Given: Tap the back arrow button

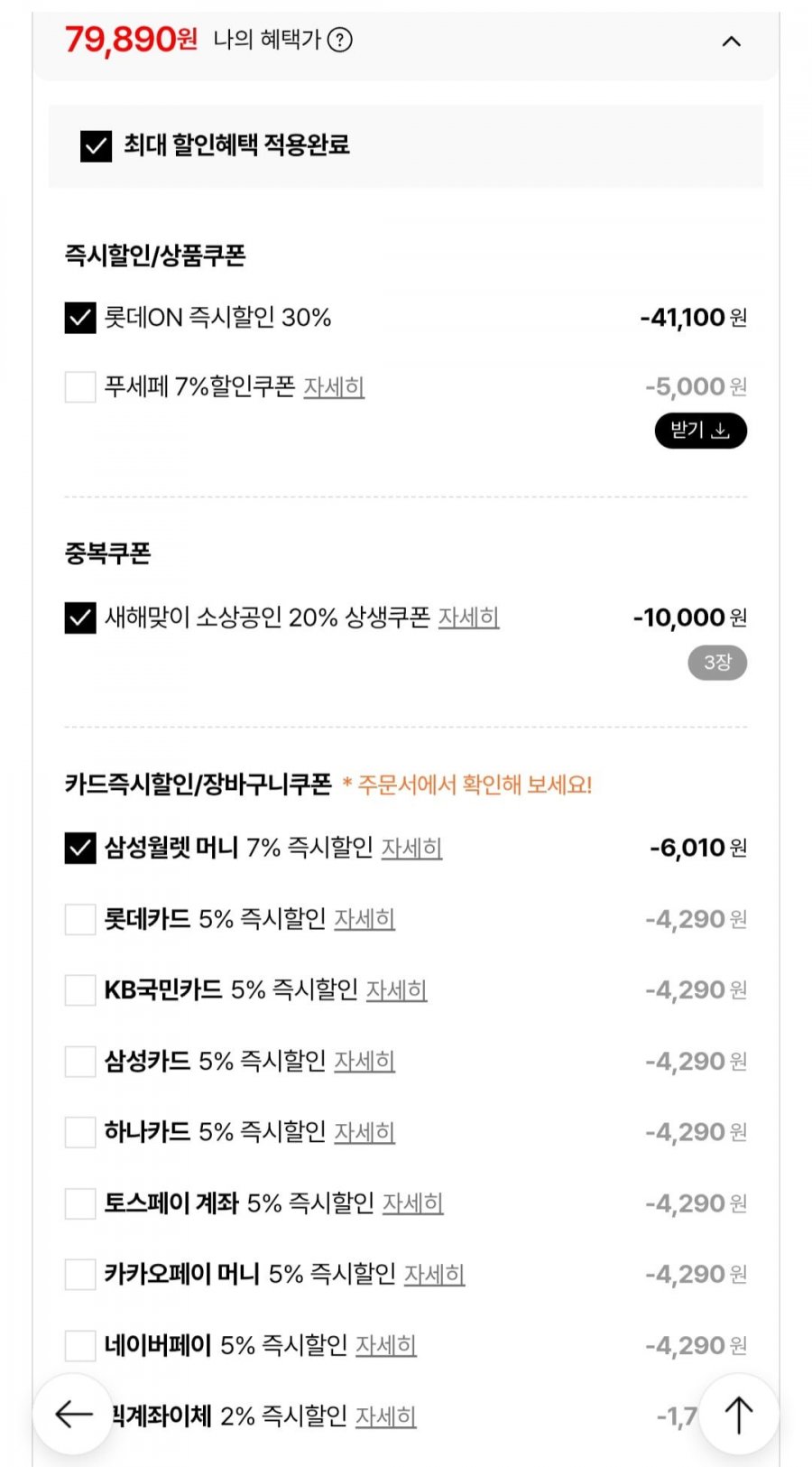Looking at the screenshot, I should pyautogui.click(x=73, y=1414).
